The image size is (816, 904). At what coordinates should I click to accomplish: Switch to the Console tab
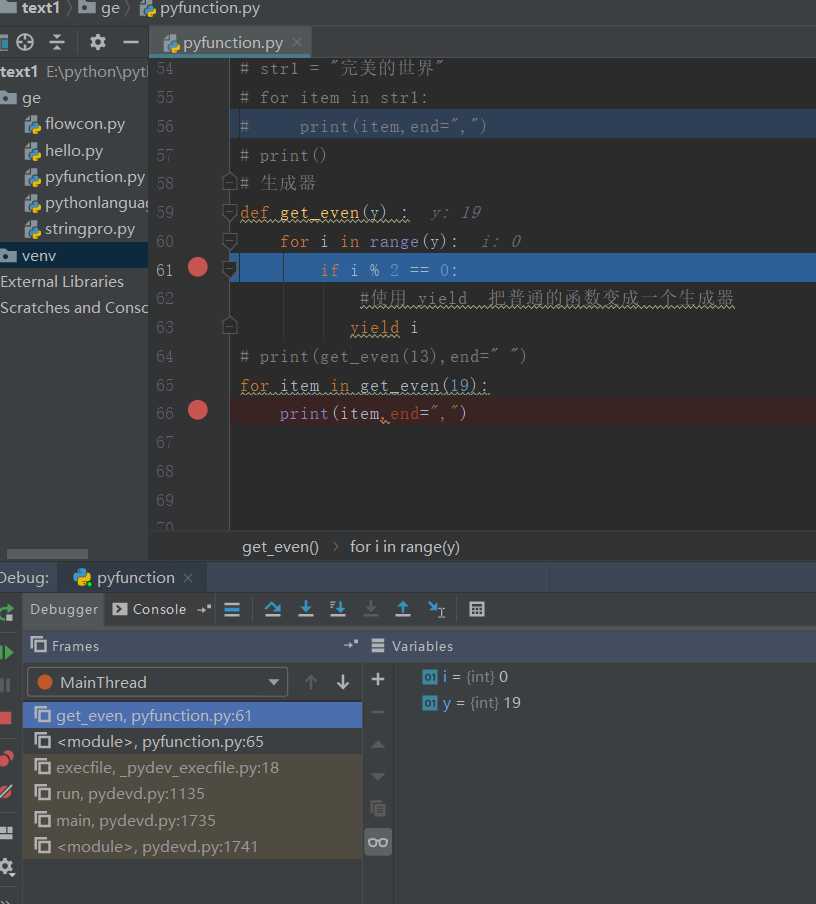[x=149, y=609]
